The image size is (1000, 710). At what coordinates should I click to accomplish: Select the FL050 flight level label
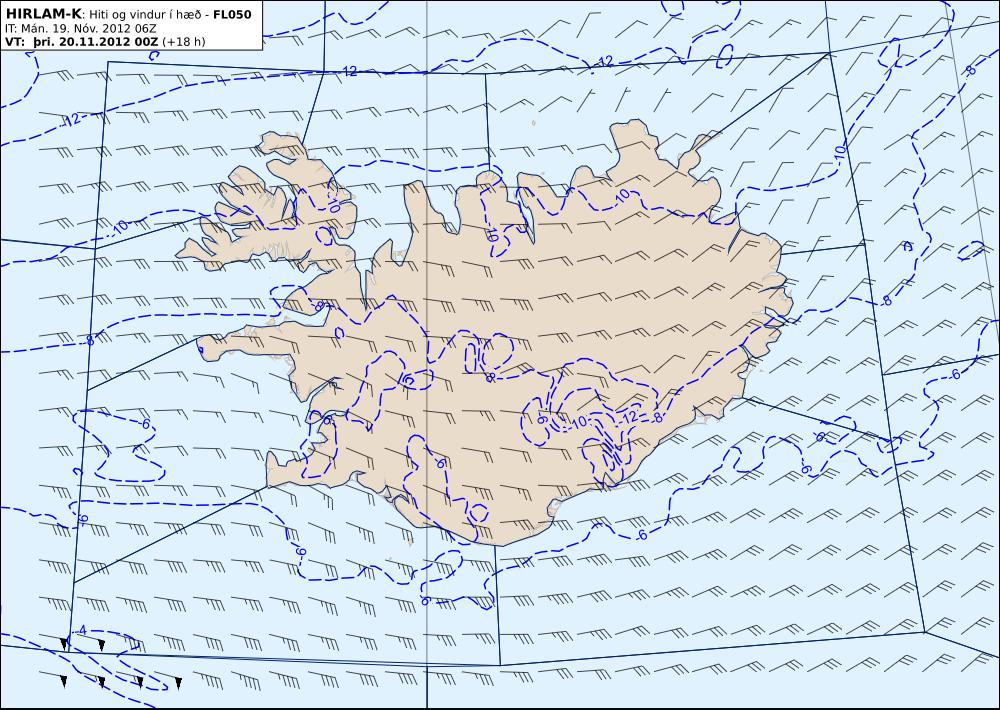pos(232,14)
